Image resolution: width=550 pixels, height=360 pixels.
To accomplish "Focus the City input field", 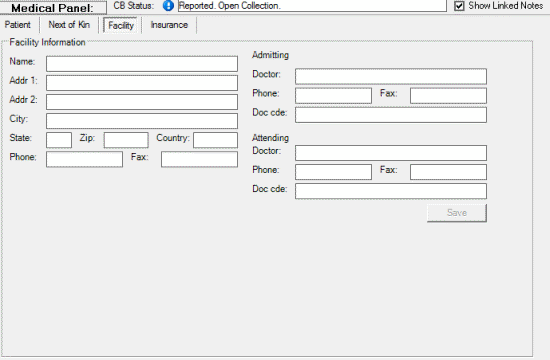I will [x=142, y=121].
